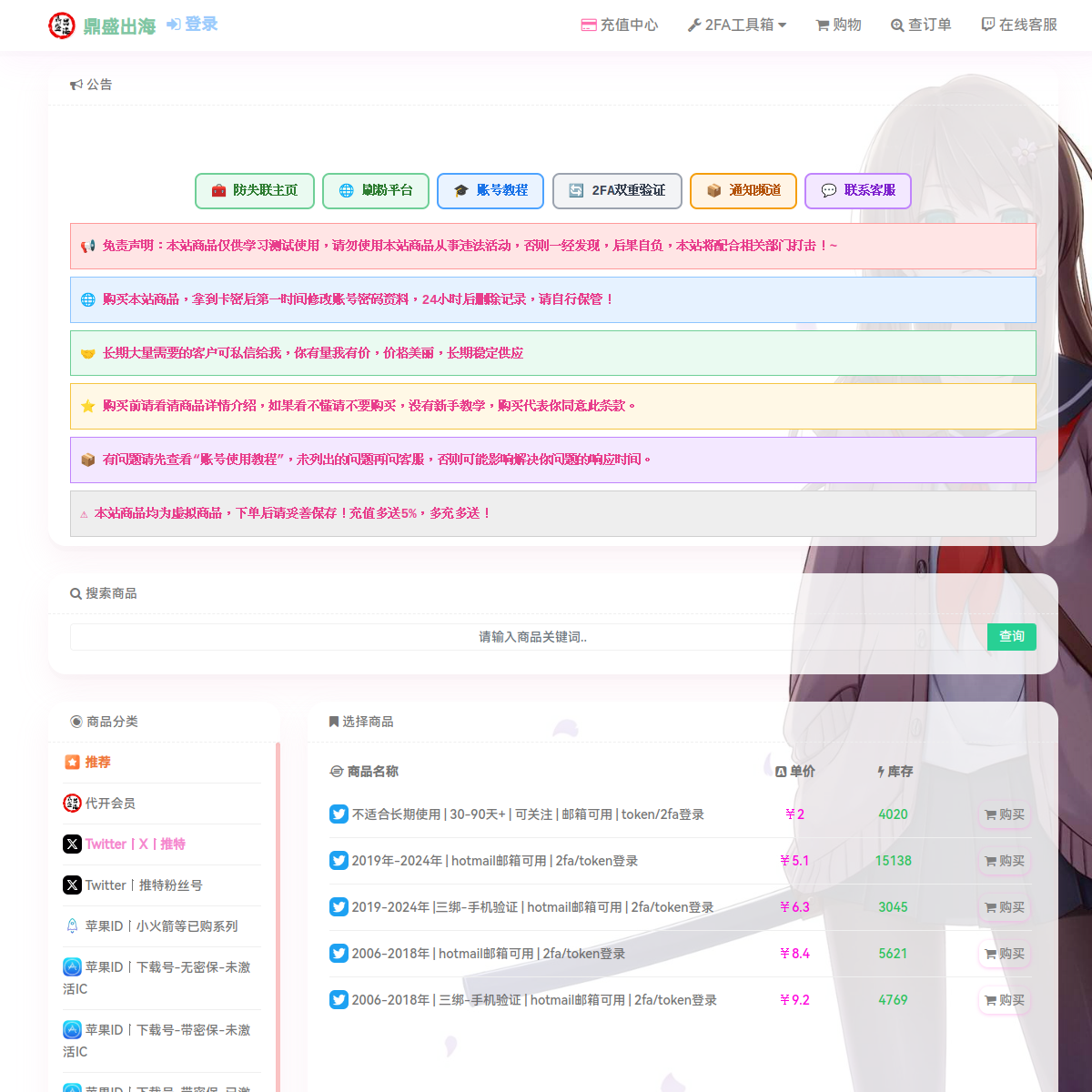Click the green 长期大量需要的客户 notice
1092x1092 pixels.
(x=553, y=353)
